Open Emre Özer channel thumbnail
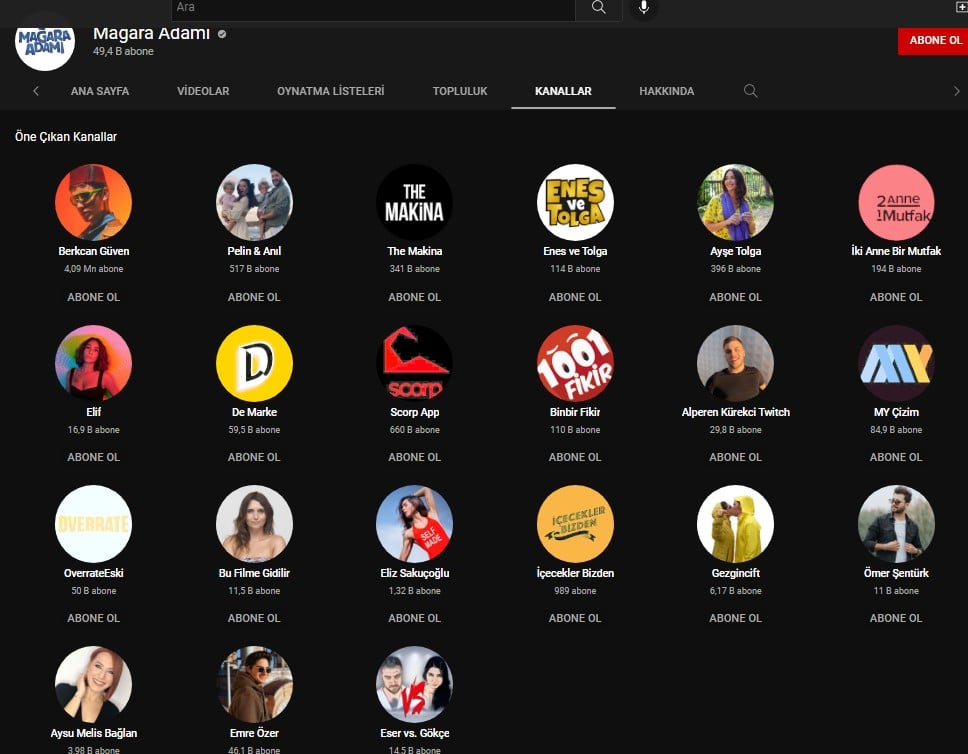Viewport: 968px width, 754px height. point(254,684)
